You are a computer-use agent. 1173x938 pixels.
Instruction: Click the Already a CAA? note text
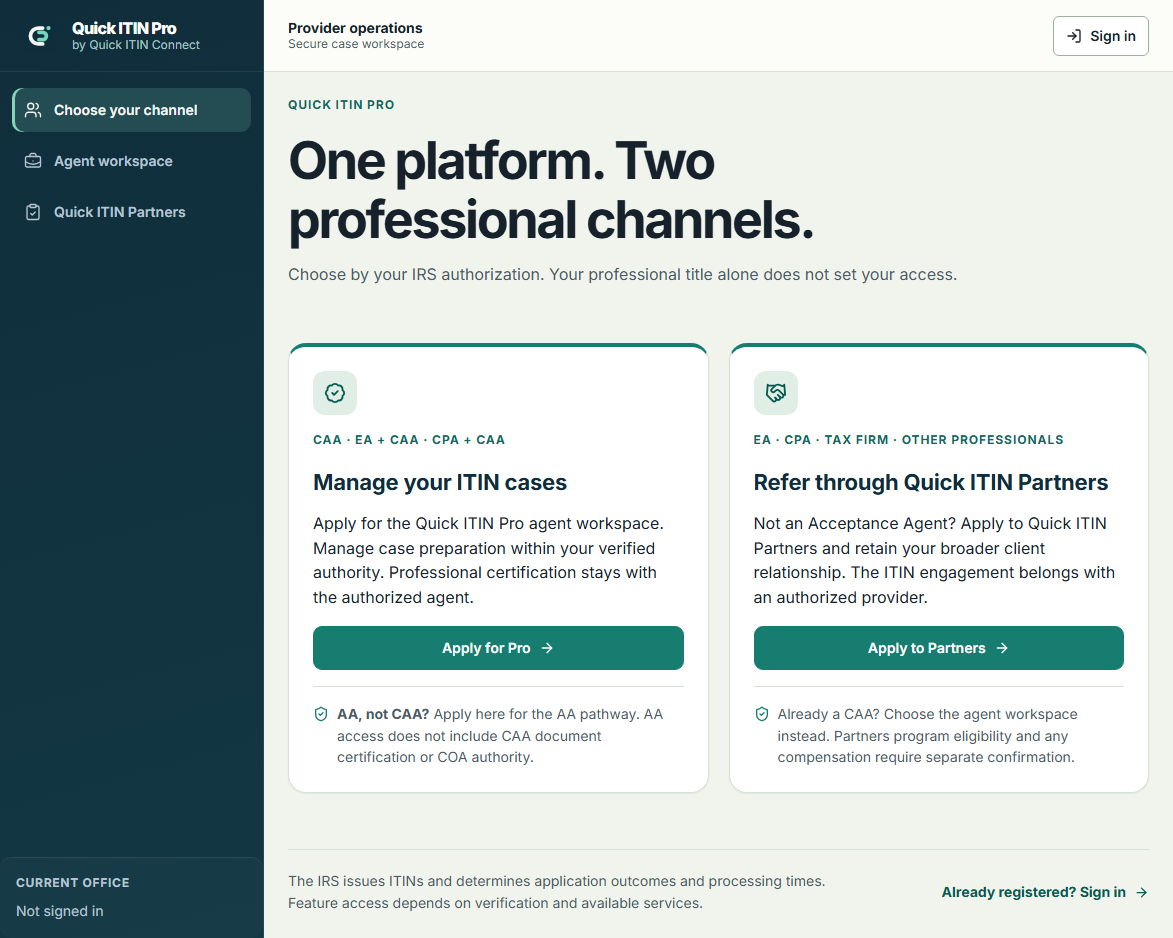click(x=928, y=736)
